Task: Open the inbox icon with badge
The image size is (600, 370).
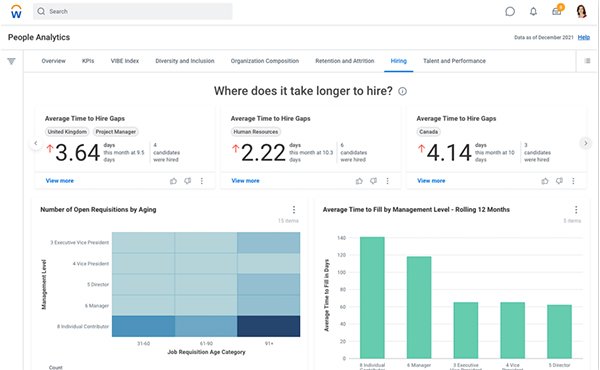Action: tap(557, 10)
